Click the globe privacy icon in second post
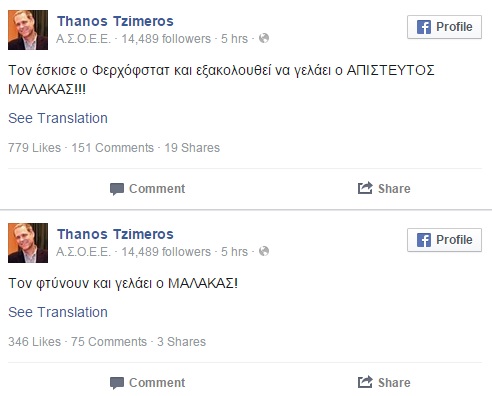The width and height of the screenshot is (492, 396). [264, 251]
